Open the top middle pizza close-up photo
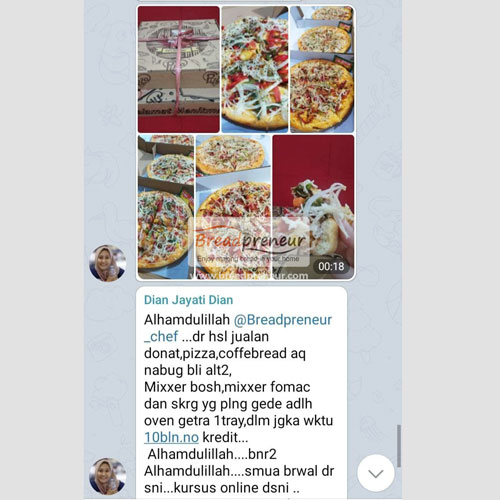 click(x=255, y=69)
